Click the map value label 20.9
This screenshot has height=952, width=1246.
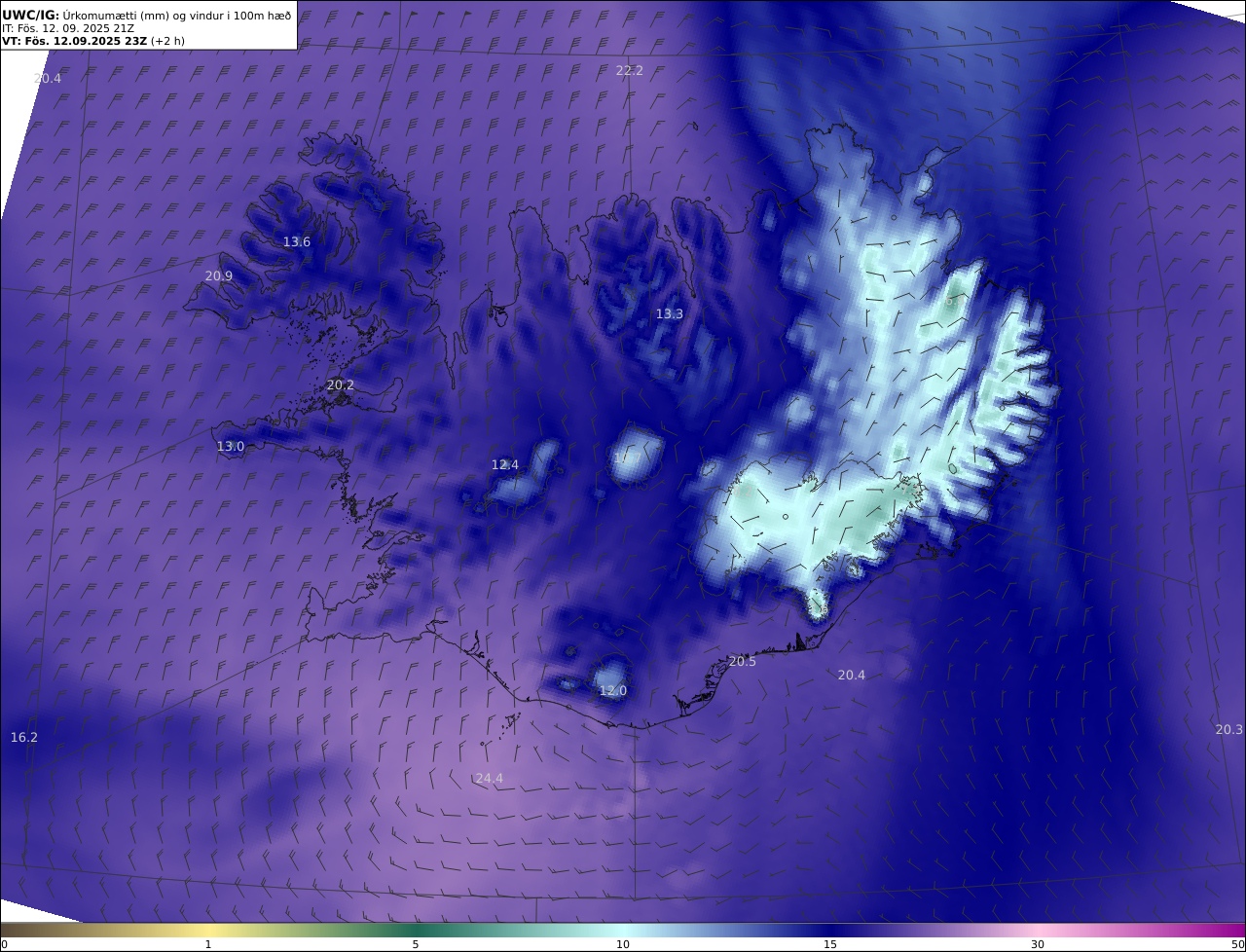tap(219, 276)
